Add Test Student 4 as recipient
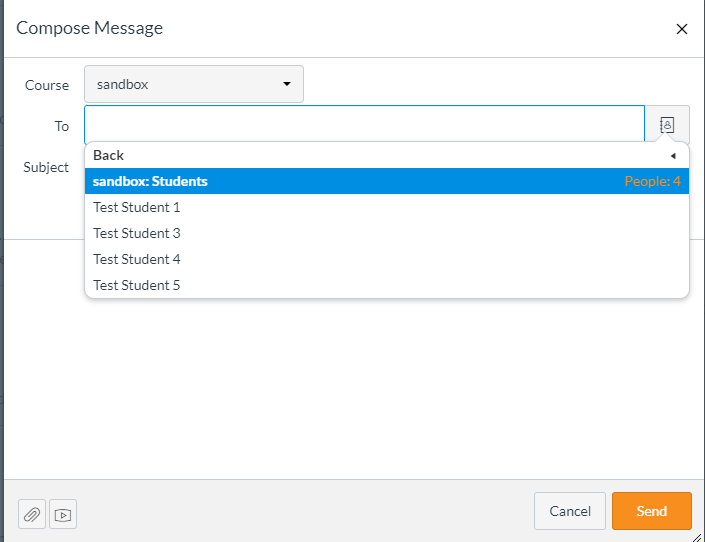 tap(137, 259)
